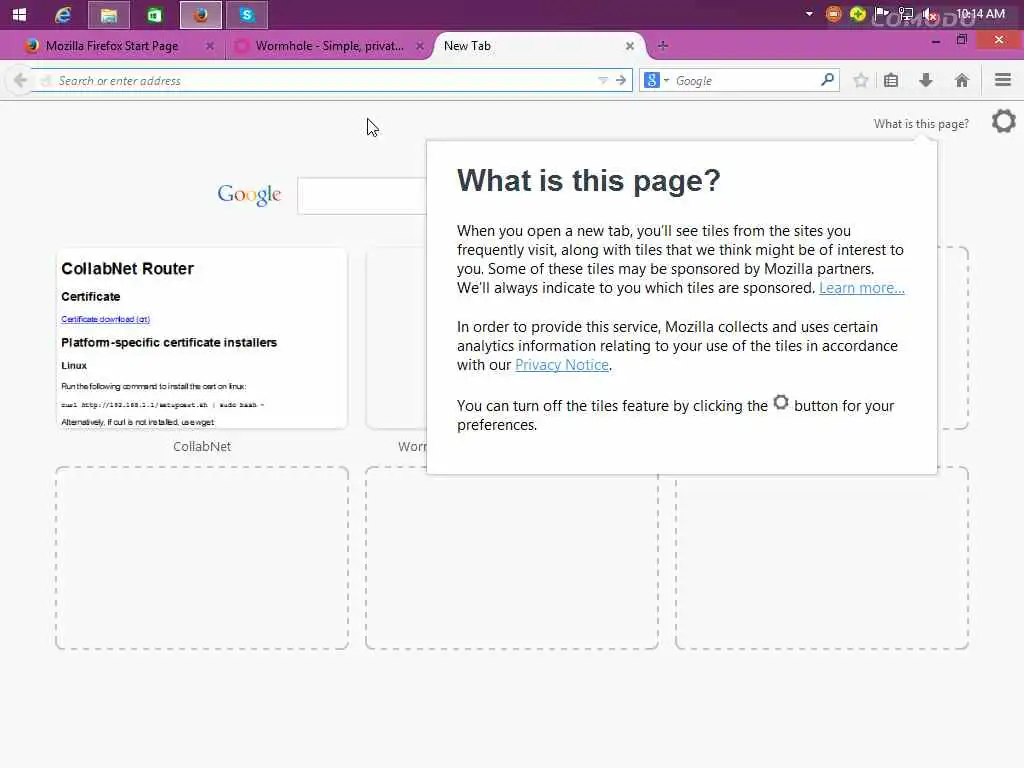Open the Privacy Notice link
Screen dimensions: 1024x768
coord(562,365)
